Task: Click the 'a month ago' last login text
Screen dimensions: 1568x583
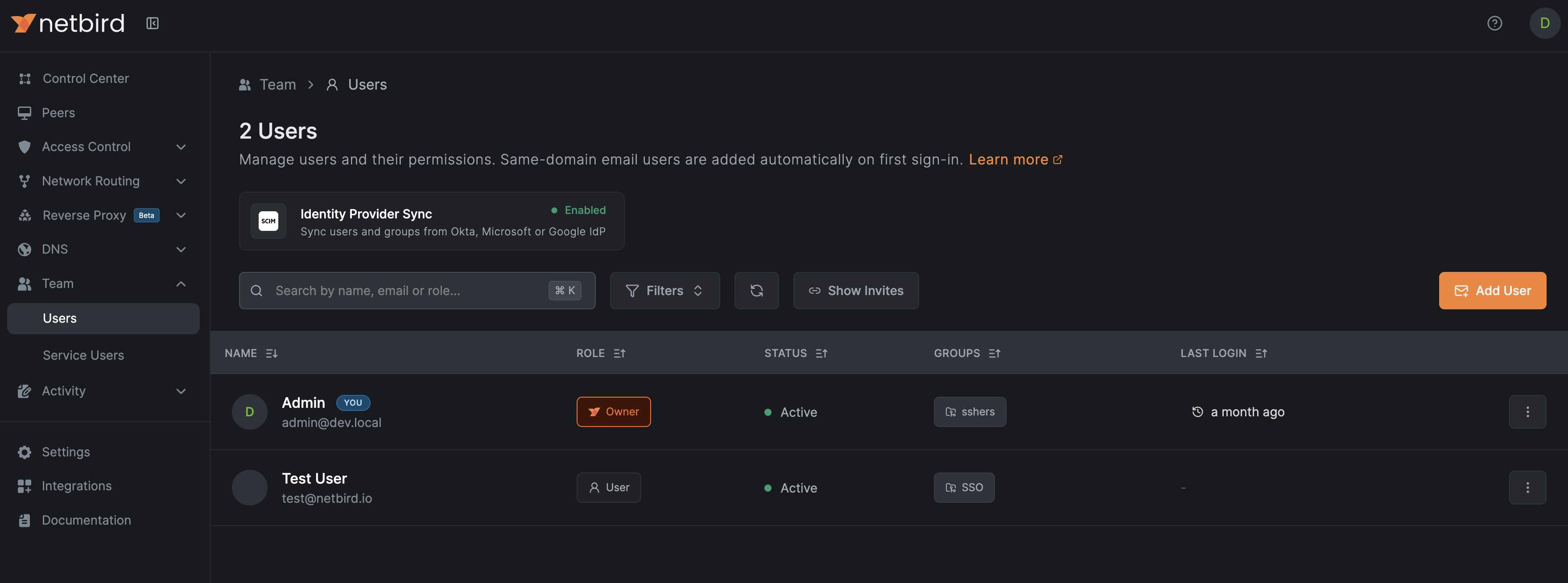Action: coord(1247,412)
